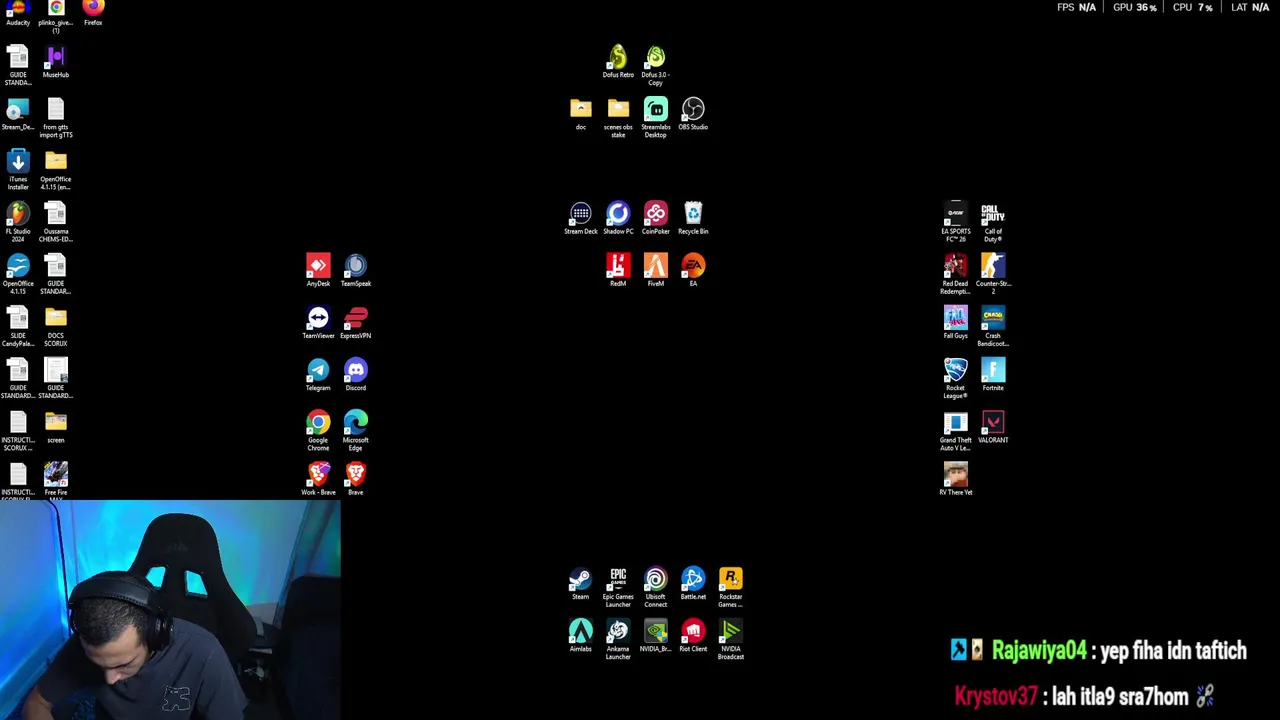Launch Ankama Launcher
1280x720 pixels.
point(618,640)
